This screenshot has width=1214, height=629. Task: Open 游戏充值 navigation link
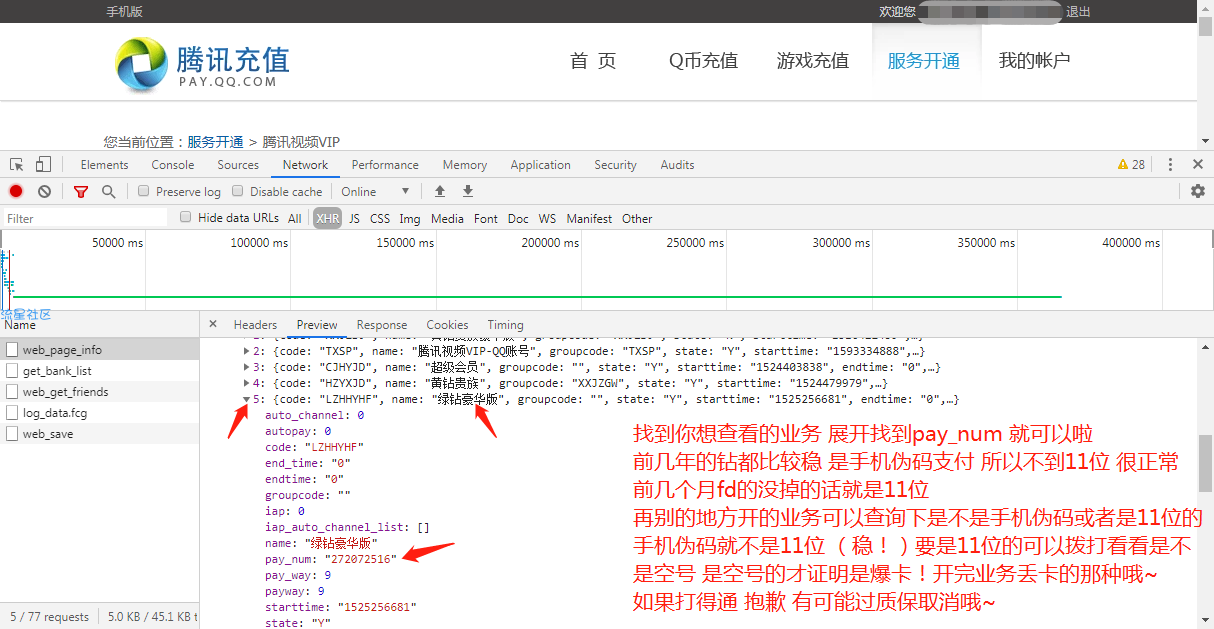coord(813,61)
